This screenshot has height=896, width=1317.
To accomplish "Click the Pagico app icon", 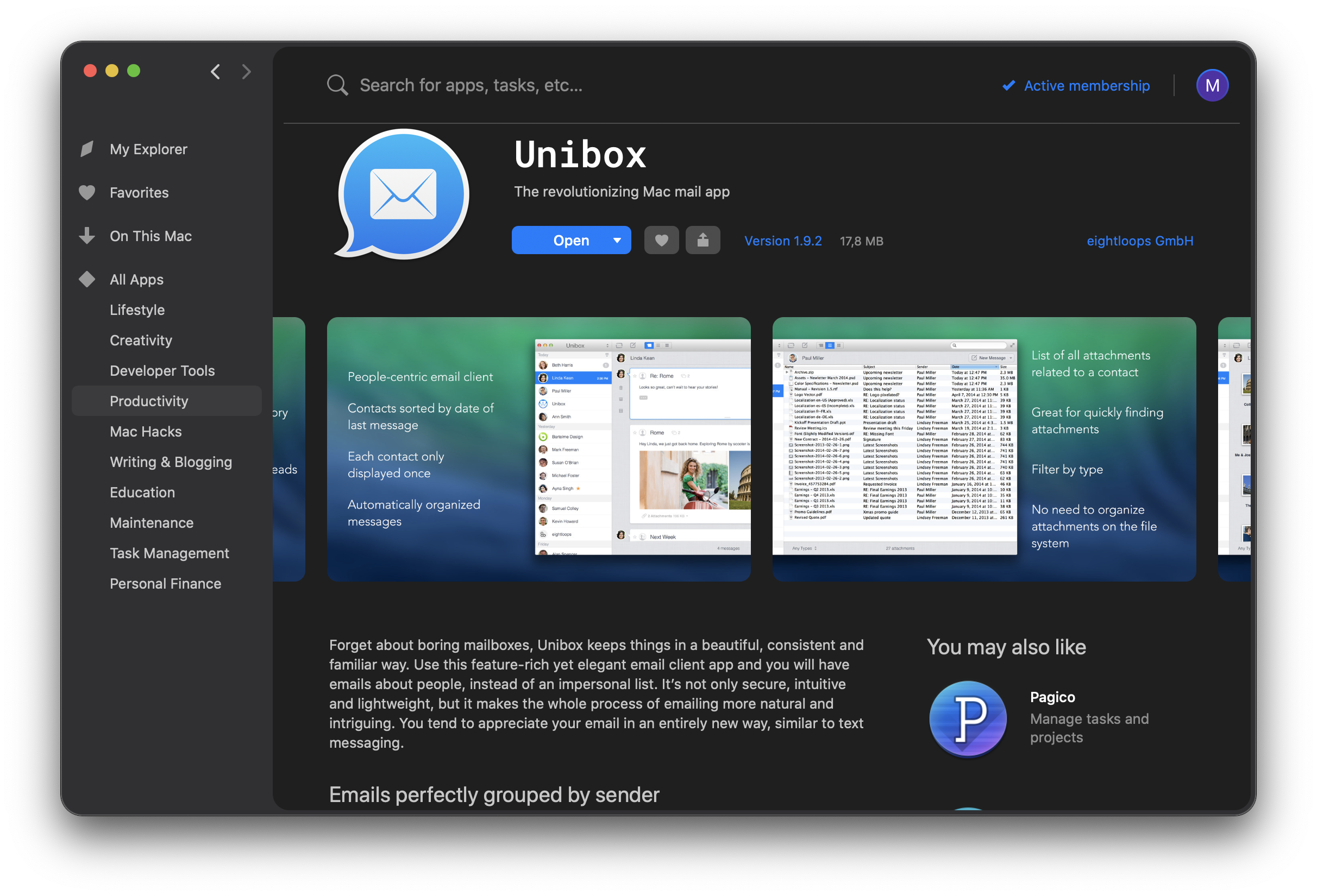I will pos(968,719).
